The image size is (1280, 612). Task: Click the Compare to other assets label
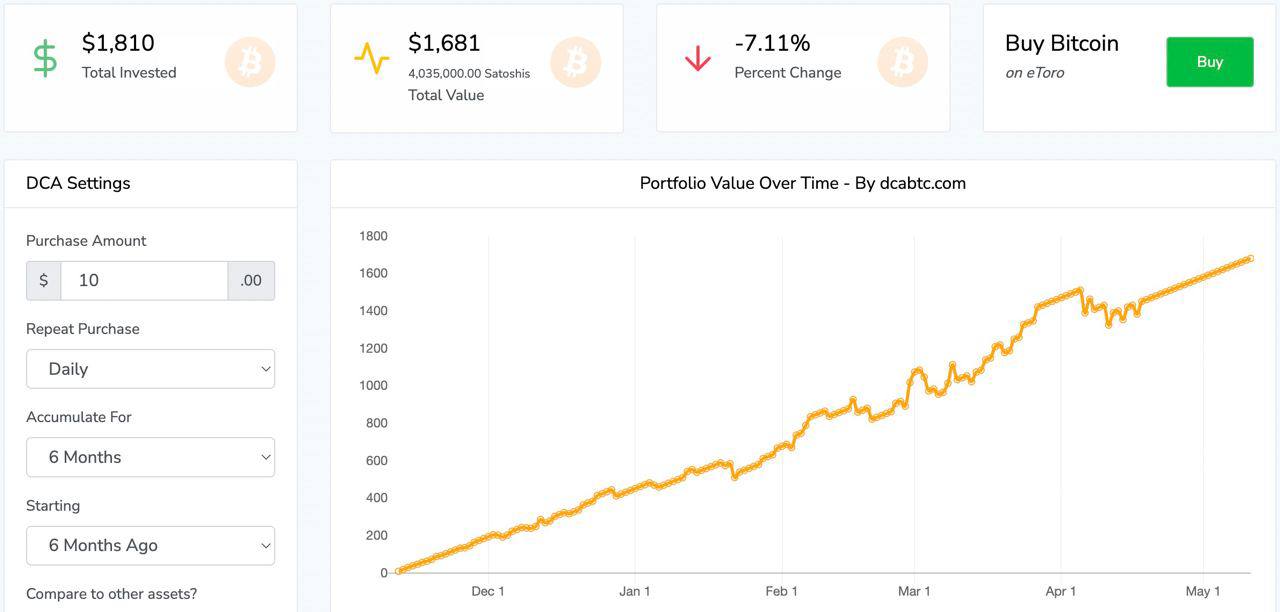(x=112, y=594)
